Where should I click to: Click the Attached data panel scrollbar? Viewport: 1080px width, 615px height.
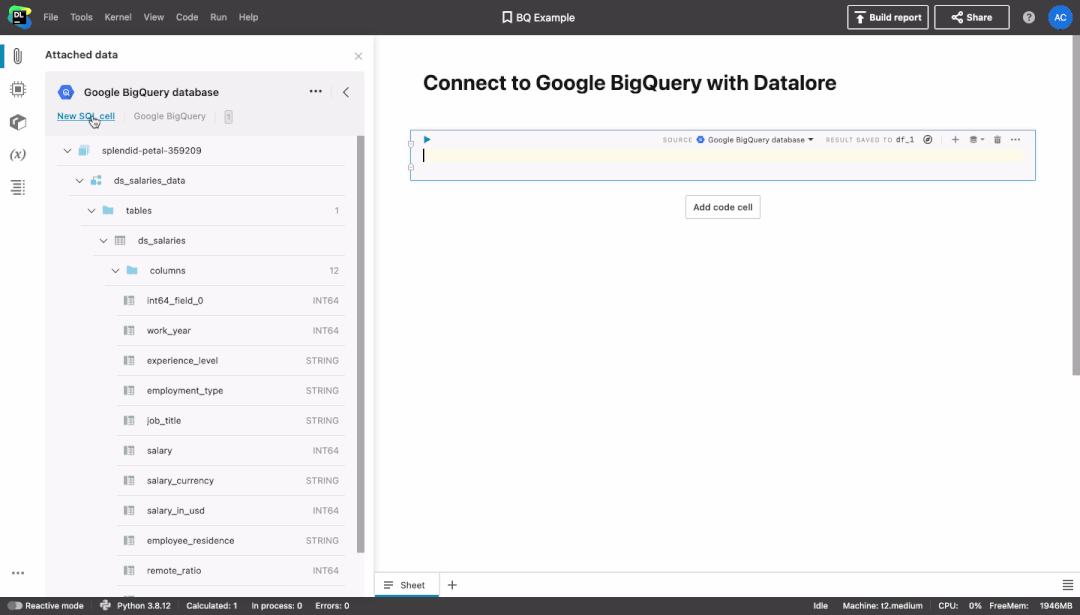coord(360,344)
